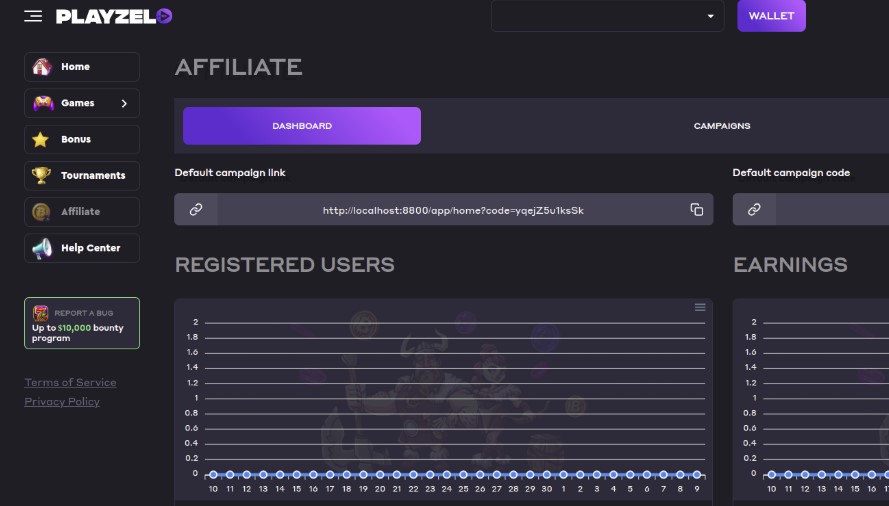Open the Wallet button
The image size is (889, 506).
click(771, 16)
